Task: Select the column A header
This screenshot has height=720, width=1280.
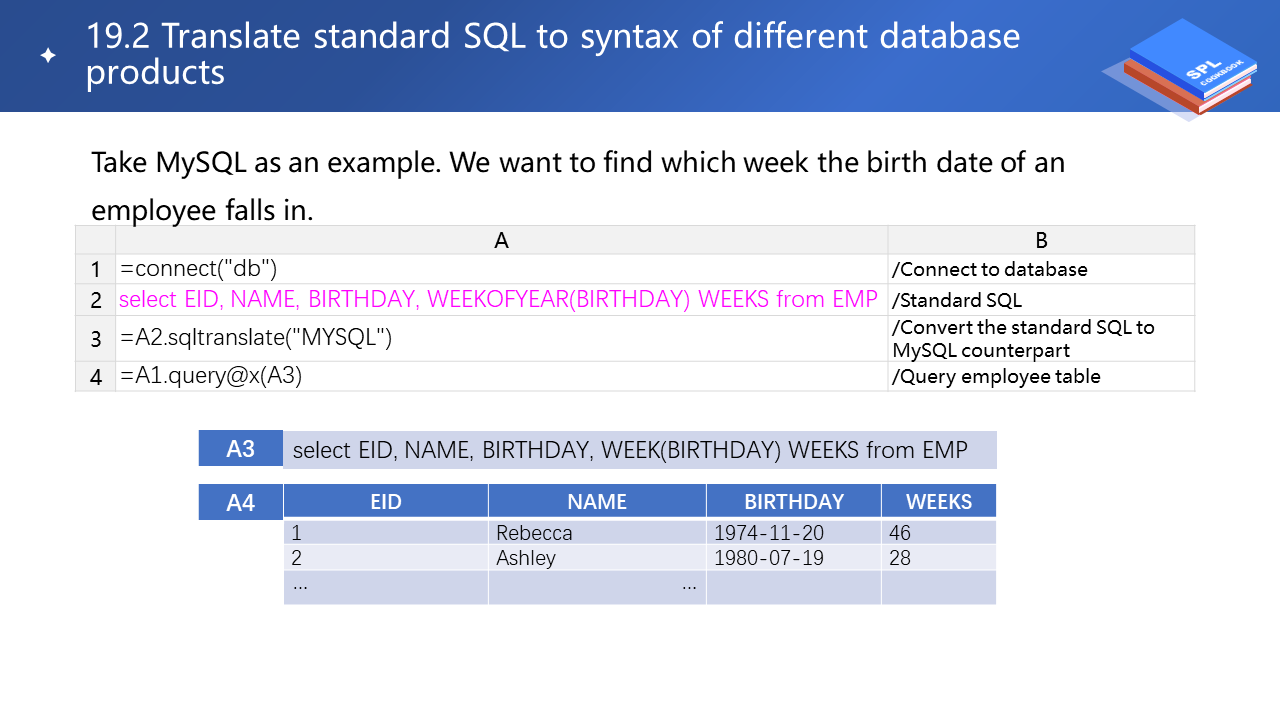Action: click(501, 240)
